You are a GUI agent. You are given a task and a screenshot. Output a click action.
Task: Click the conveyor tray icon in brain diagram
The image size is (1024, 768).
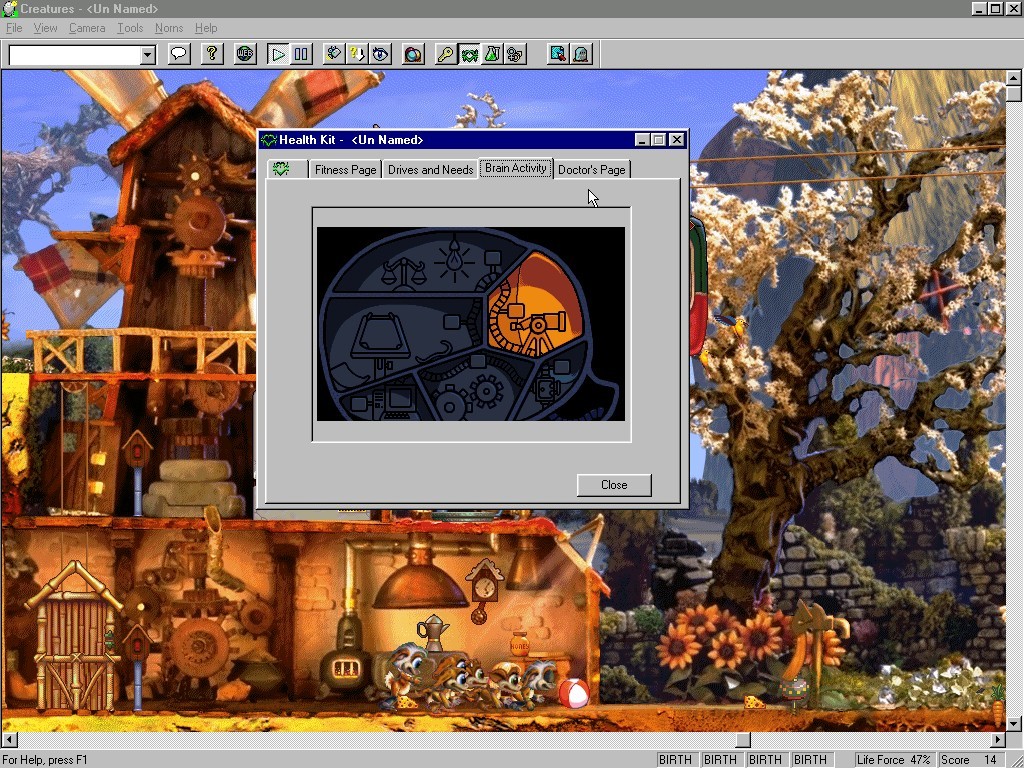pos(381,336)
